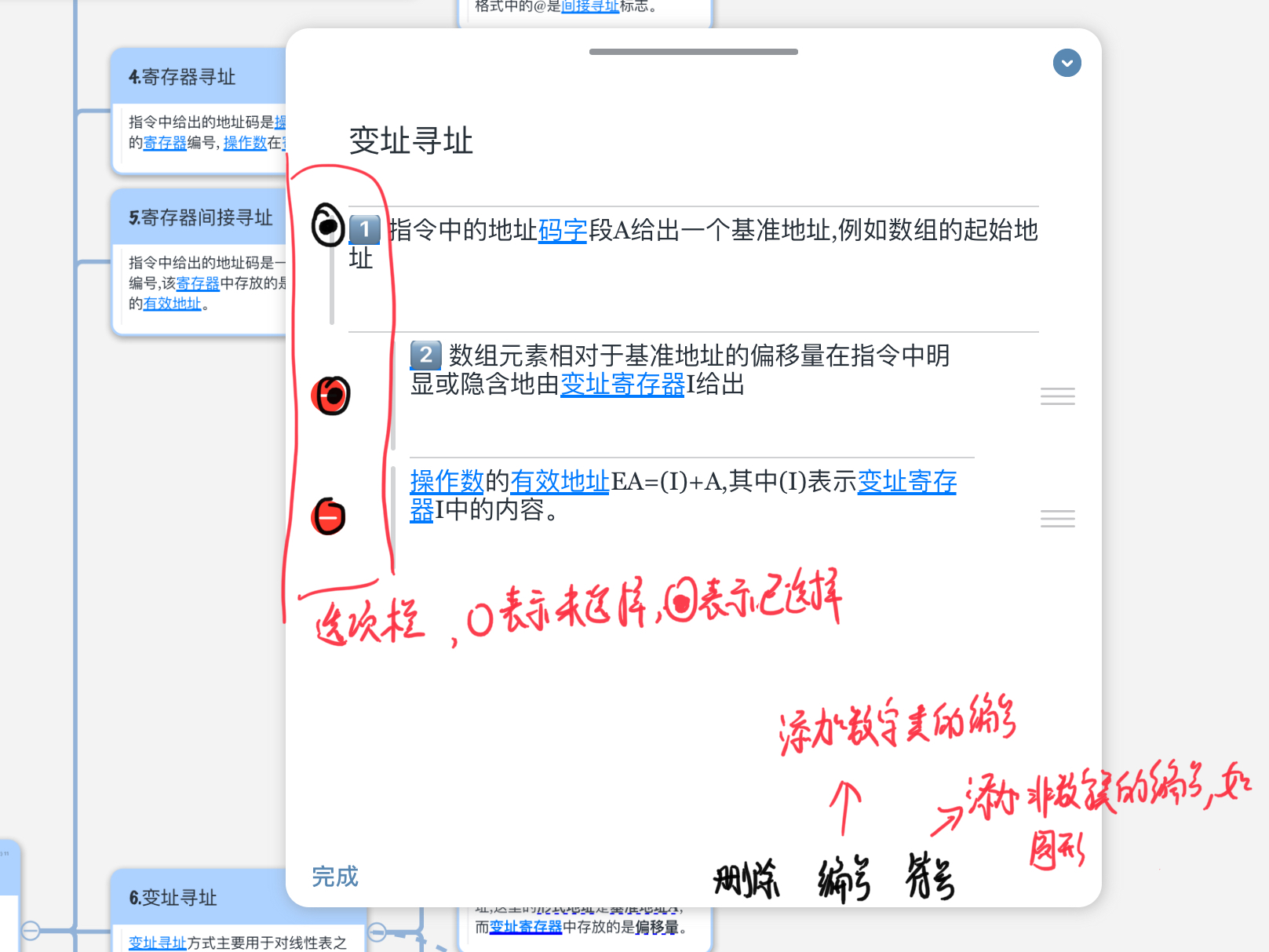This screenshot has width=1269, height=952.
Task: Grab the reorder handle of the third row
Action: [x=1057, y=518]
